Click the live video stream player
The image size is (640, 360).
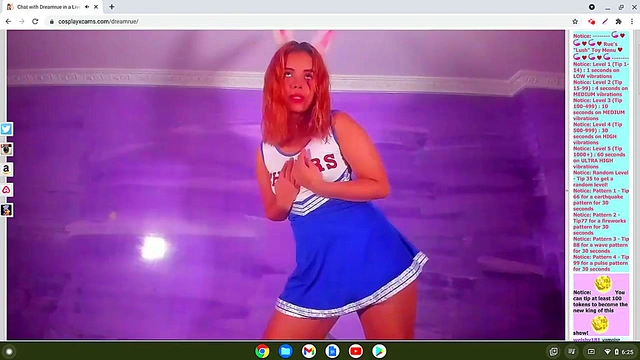click(x=286, y=184)
